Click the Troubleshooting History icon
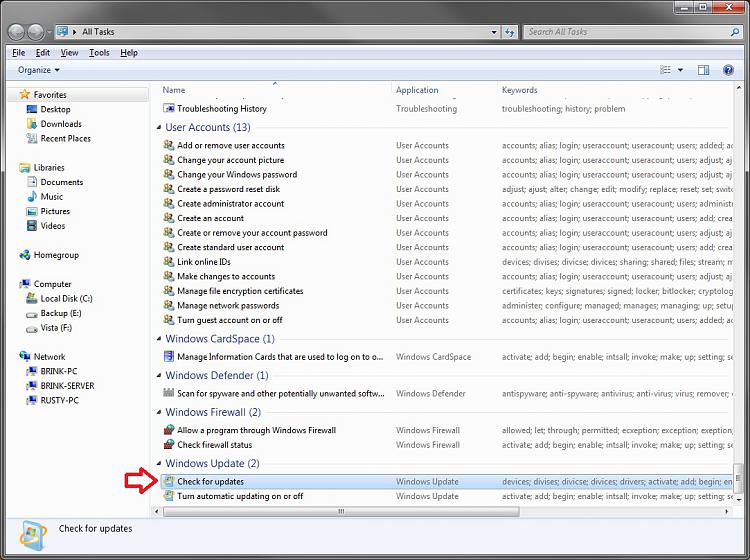 168,109
